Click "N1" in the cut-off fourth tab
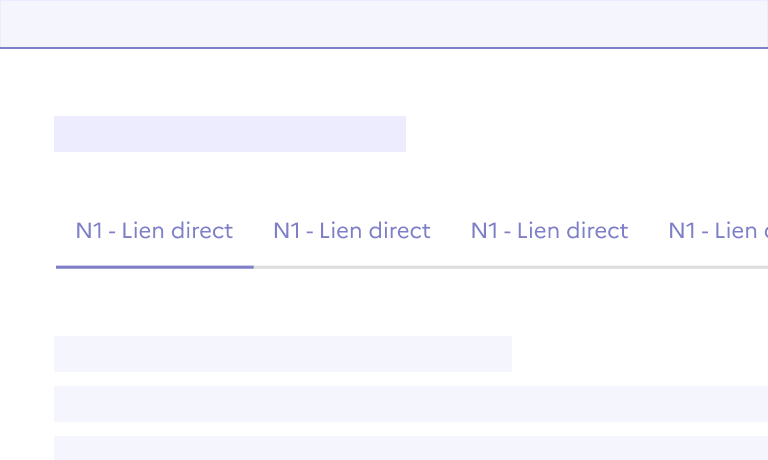 [x=682, y=231]
